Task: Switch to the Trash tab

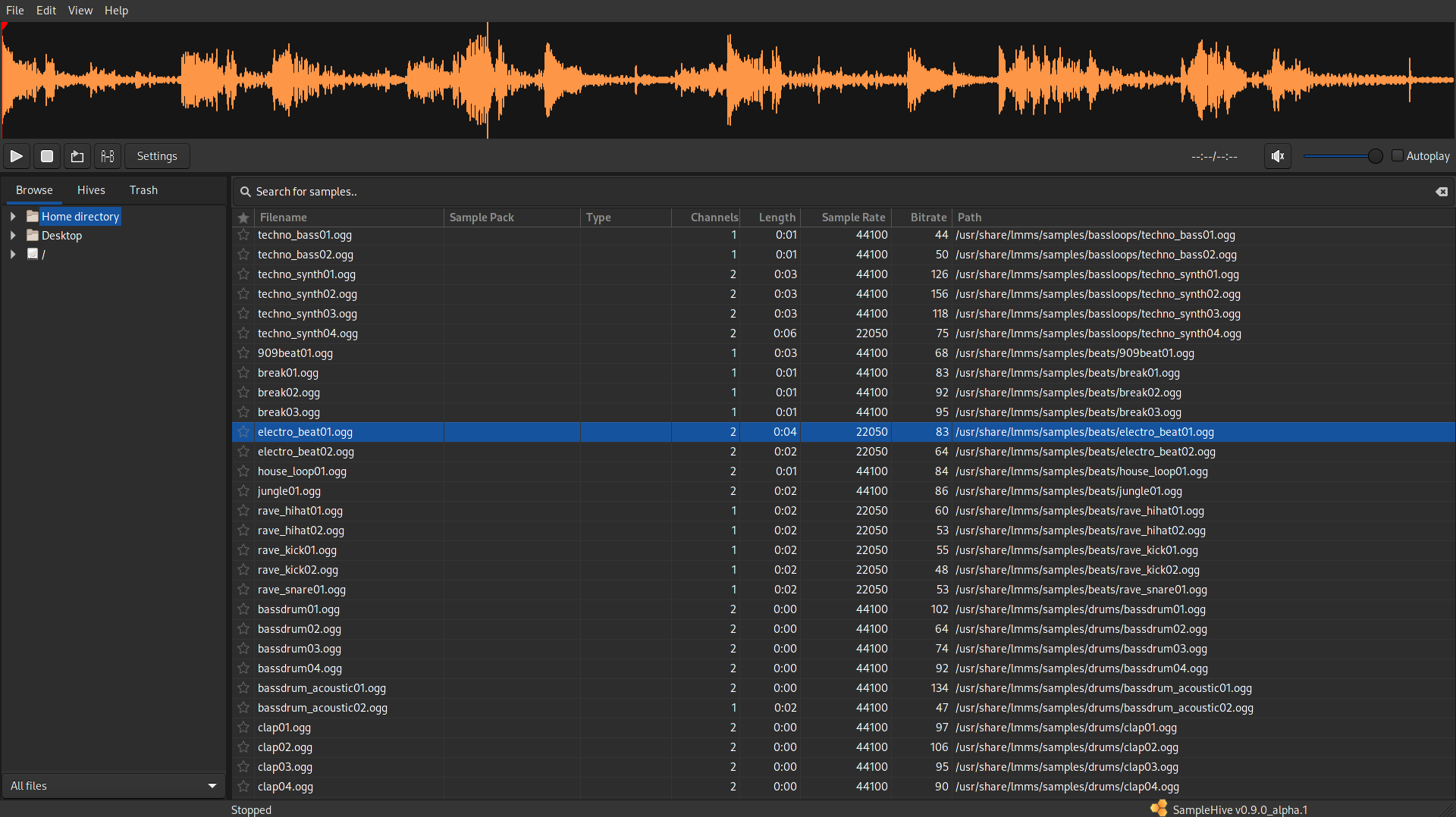Action: coord(143,190)
